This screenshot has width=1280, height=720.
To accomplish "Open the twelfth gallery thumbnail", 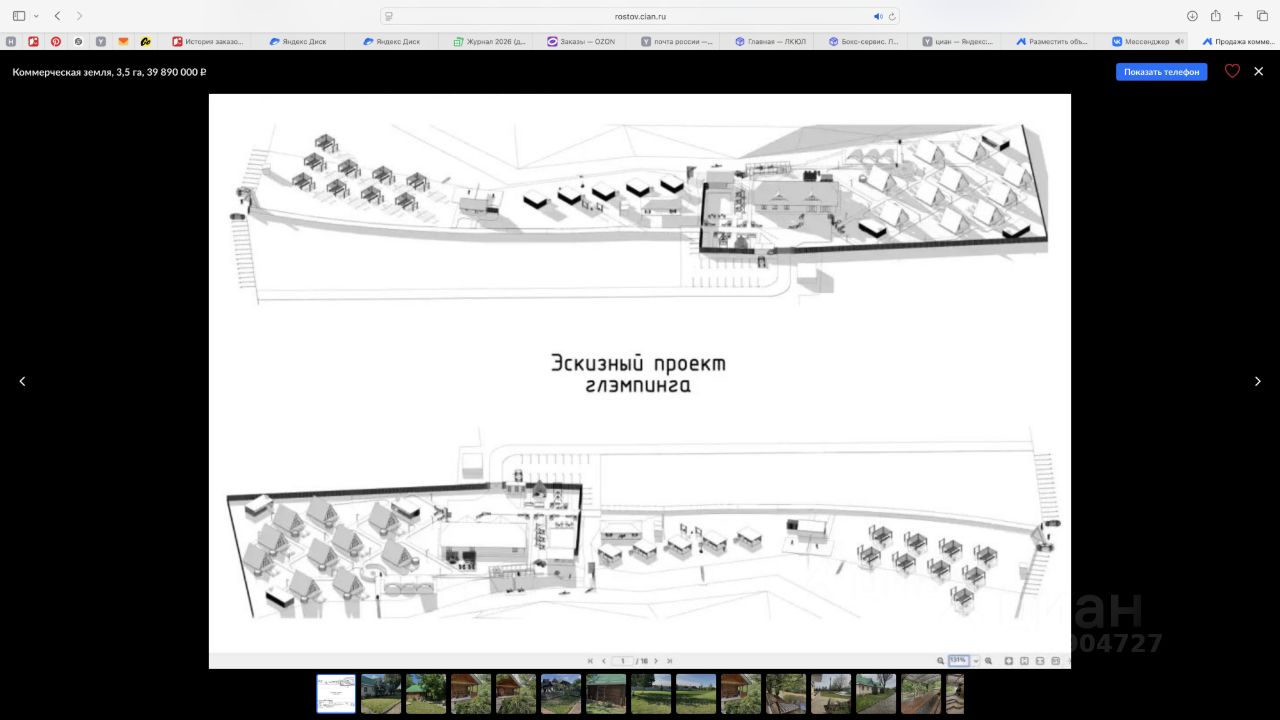I will click(831, 694).
